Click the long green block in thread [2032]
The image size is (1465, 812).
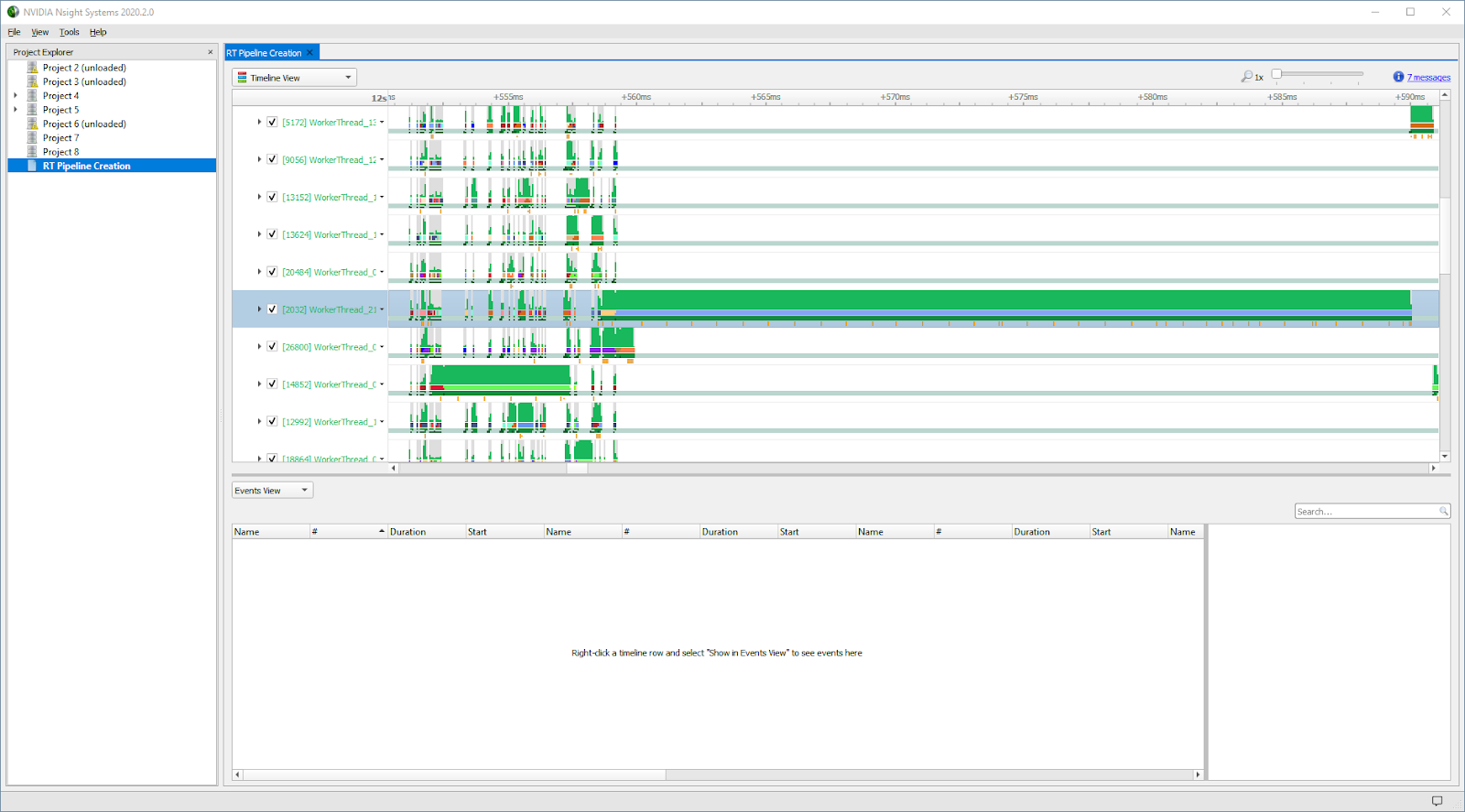[1005, 299]
